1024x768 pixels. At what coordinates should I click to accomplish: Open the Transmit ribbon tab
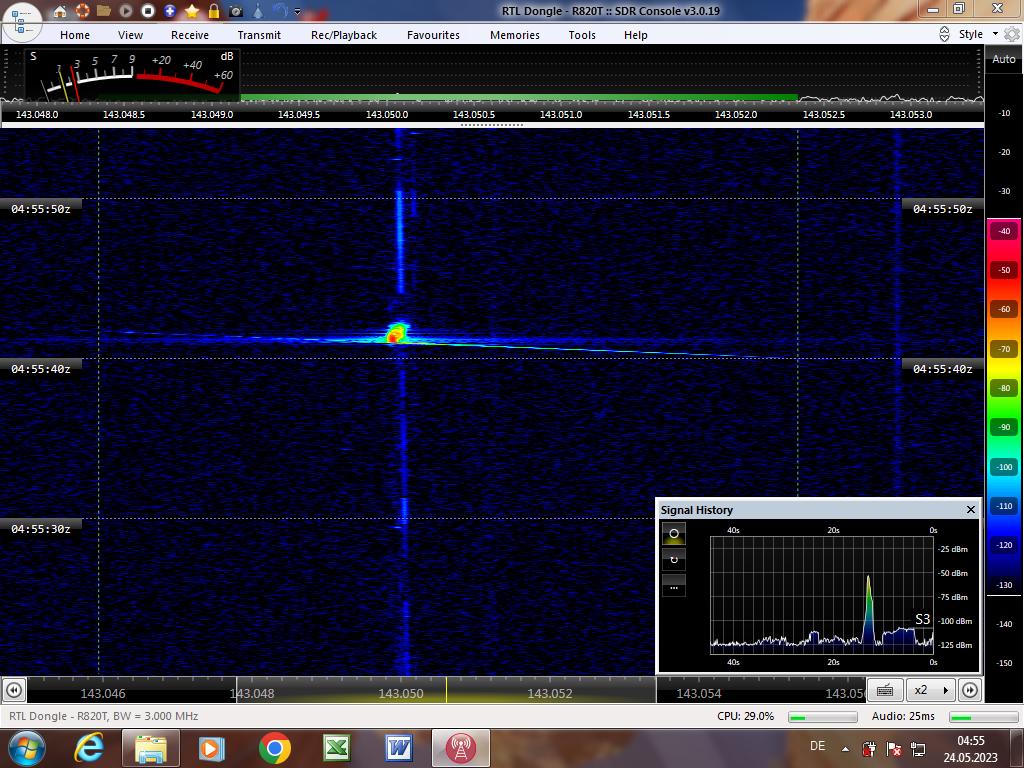pyautogui.click(x=259, y=35)
